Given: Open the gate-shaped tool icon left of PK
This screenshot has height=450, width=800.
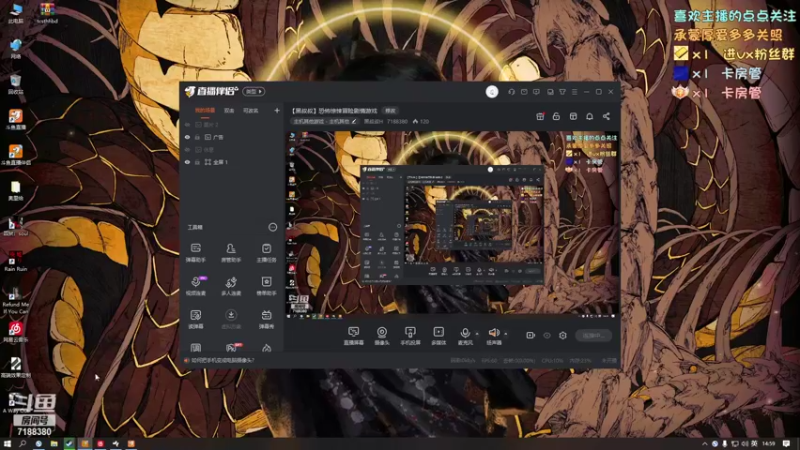Looking at the screenshot, I should pyautogui.click(x=195, y=348).
